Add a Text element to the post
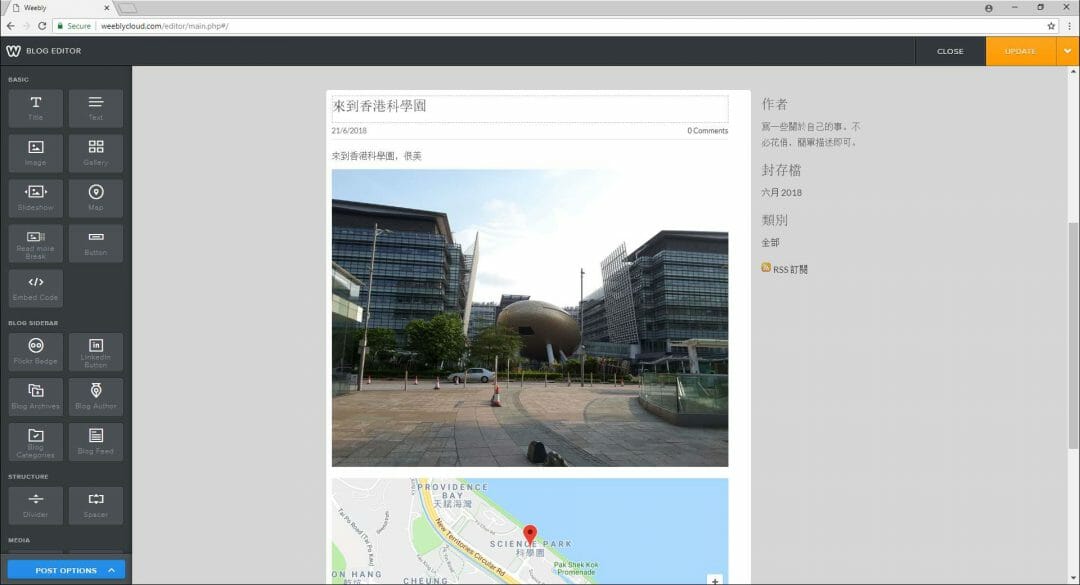 [x=96, y=108]
